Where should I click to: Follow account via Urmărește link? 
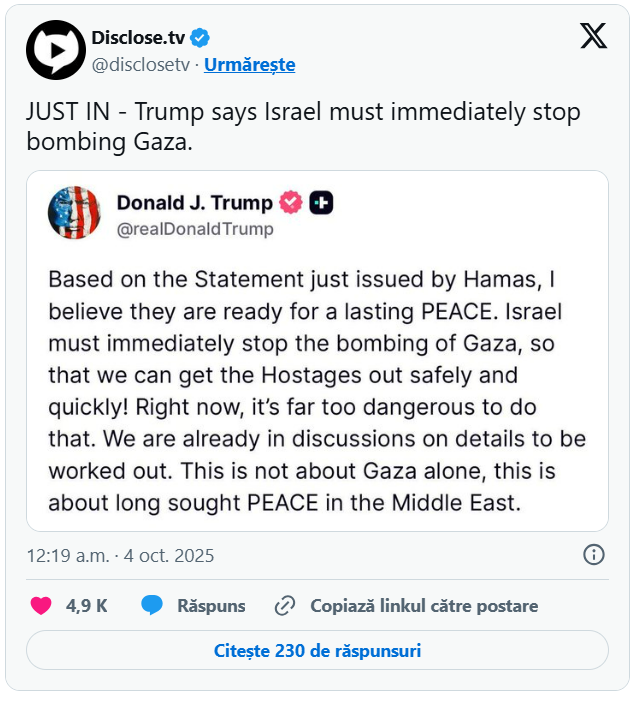pos(249,65)
